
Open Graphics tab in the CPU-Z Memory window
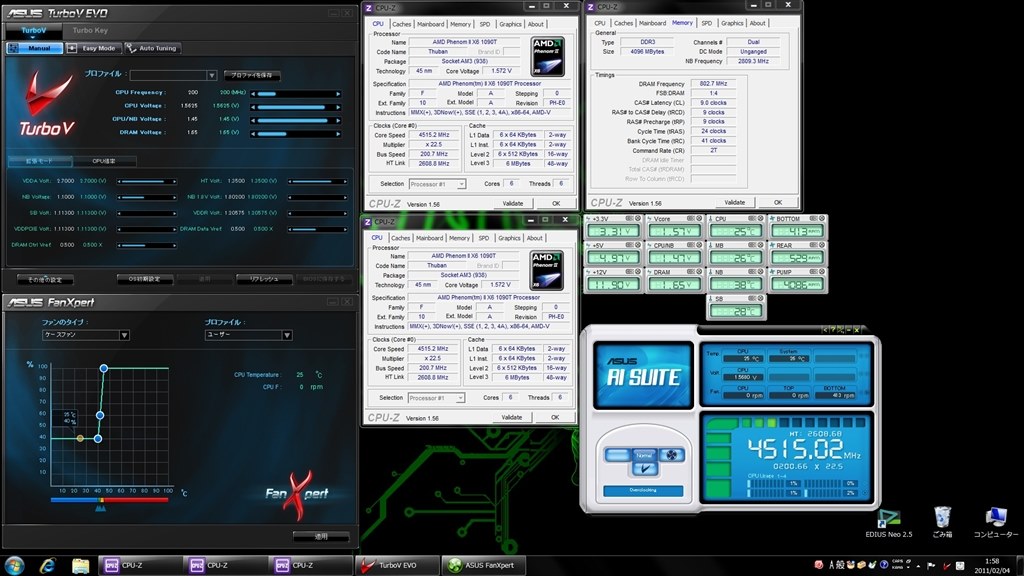point(732,23)
